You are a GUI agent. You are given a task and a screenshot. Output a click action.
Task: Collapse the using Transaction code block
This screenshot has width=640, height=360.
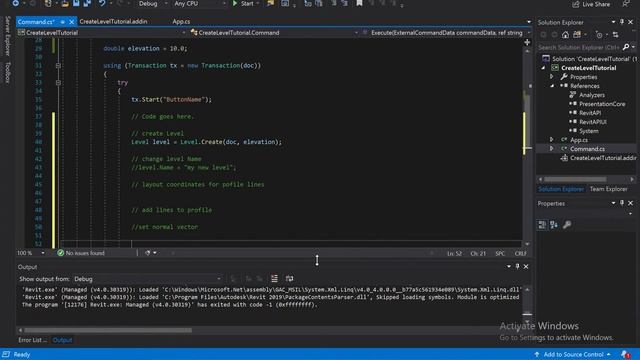click(x=58, y=65)
